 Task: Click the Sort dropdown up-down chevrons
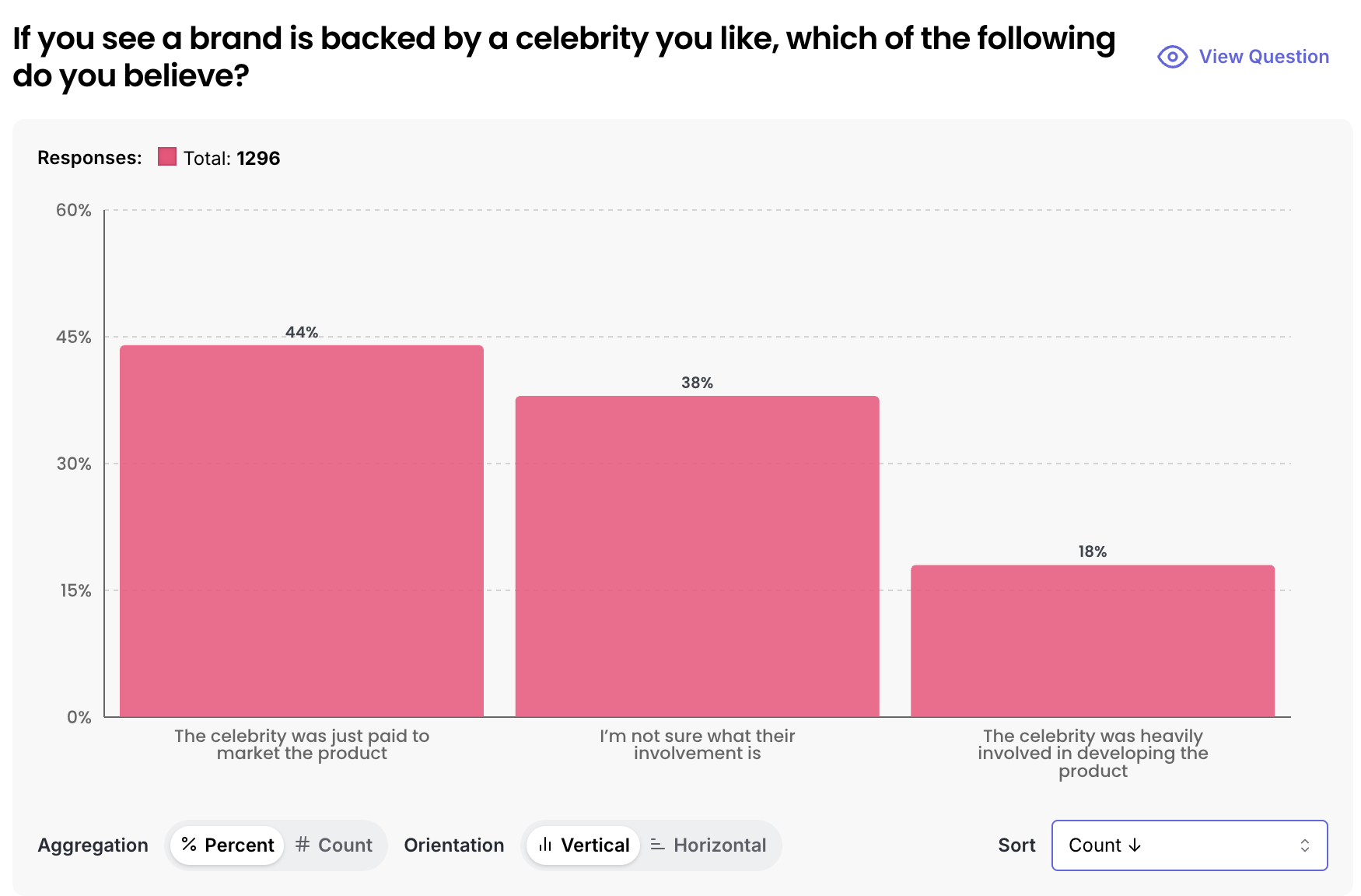tap(1305, 845)
